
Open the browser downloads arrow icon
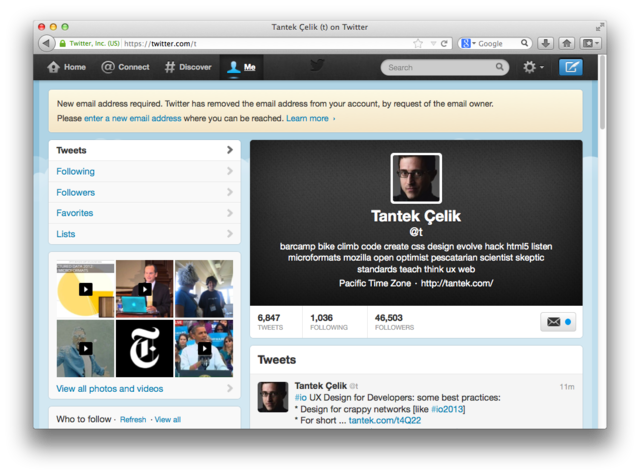point(546,43)
